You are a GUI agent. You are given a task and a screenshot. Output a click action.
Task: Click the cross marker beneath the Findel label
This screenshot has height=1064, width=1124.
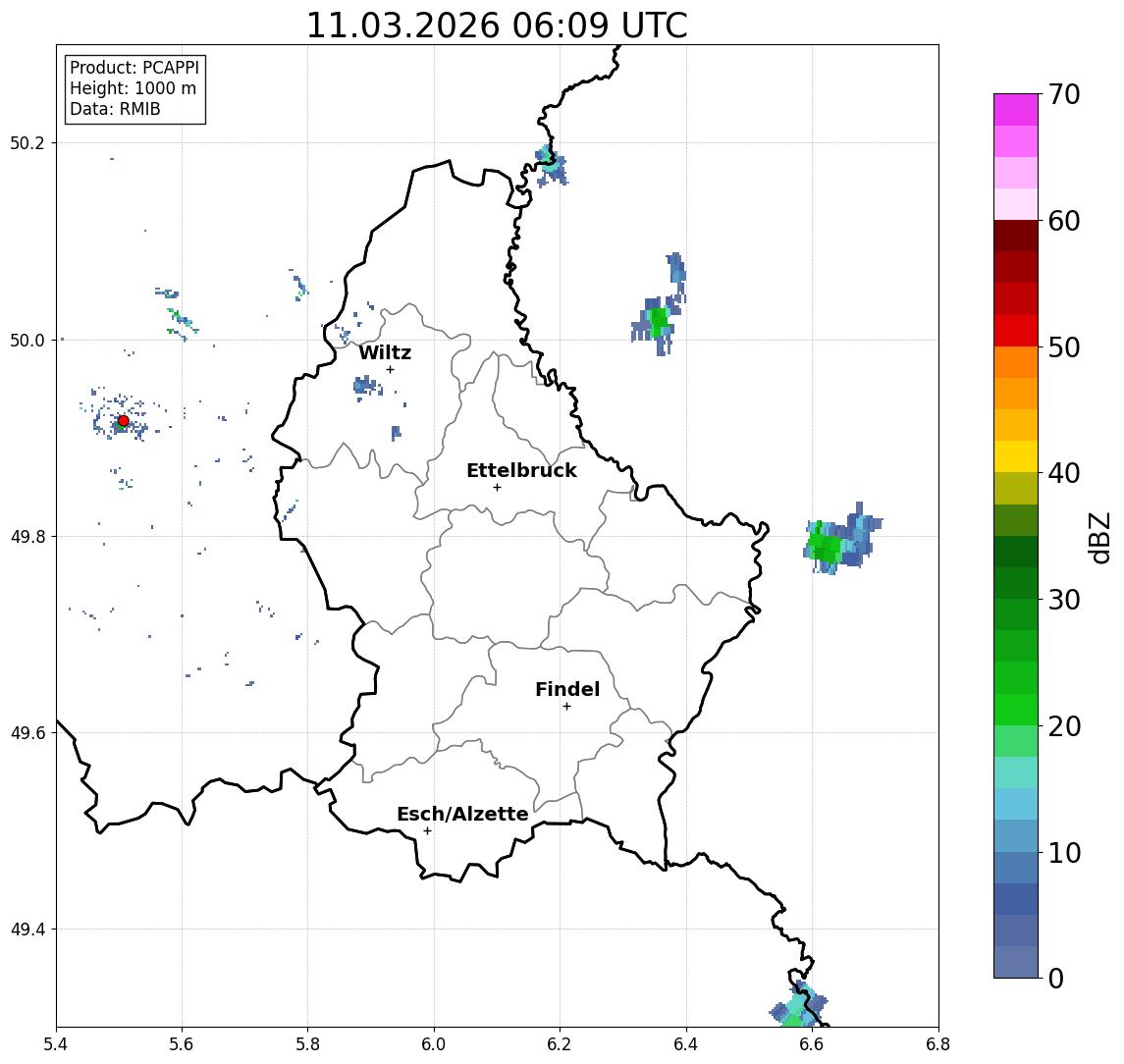point(566,707)
